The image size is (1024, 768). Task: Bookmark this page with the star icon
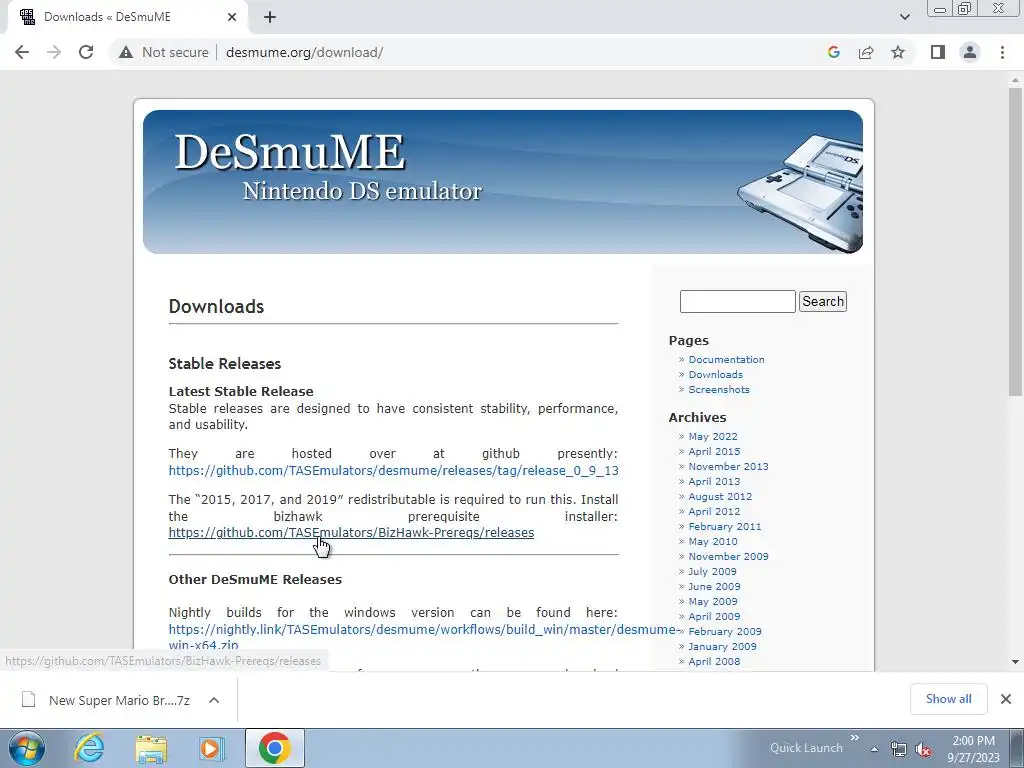click(898, 52)
